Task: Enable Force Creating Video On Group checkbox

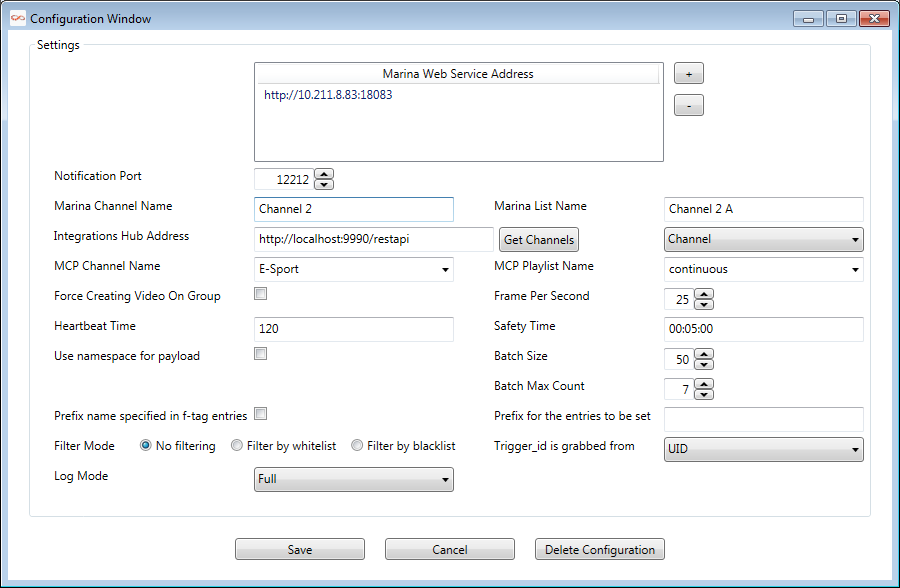Action: tap(261, 294)
